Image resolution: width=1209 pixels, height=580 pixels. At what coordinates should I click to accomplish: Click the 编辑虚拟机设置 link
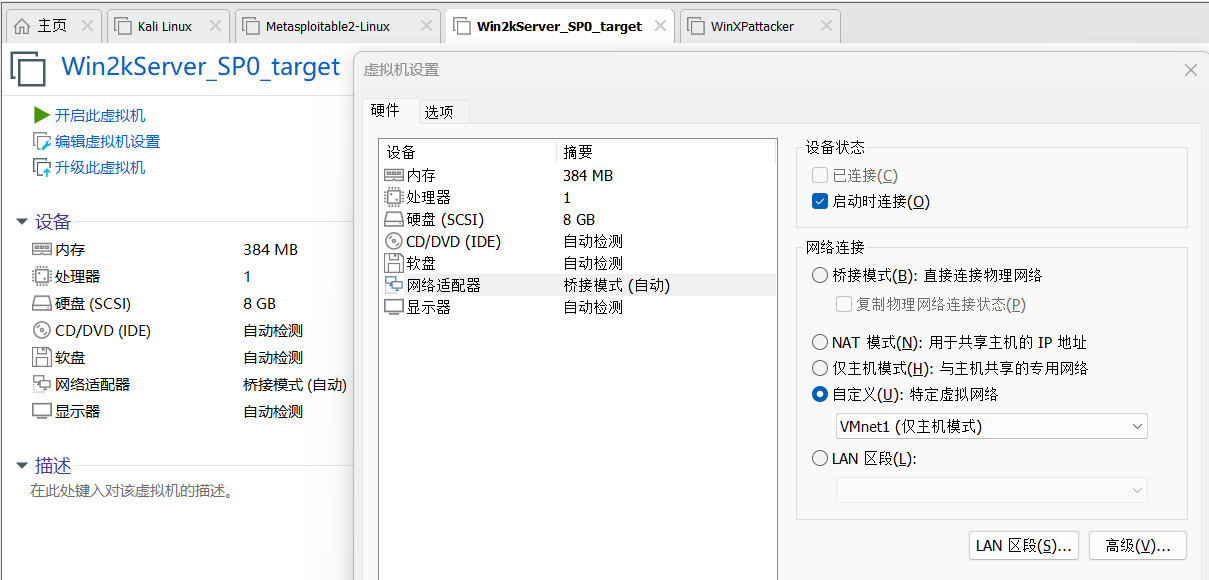(x=107, y=141)
